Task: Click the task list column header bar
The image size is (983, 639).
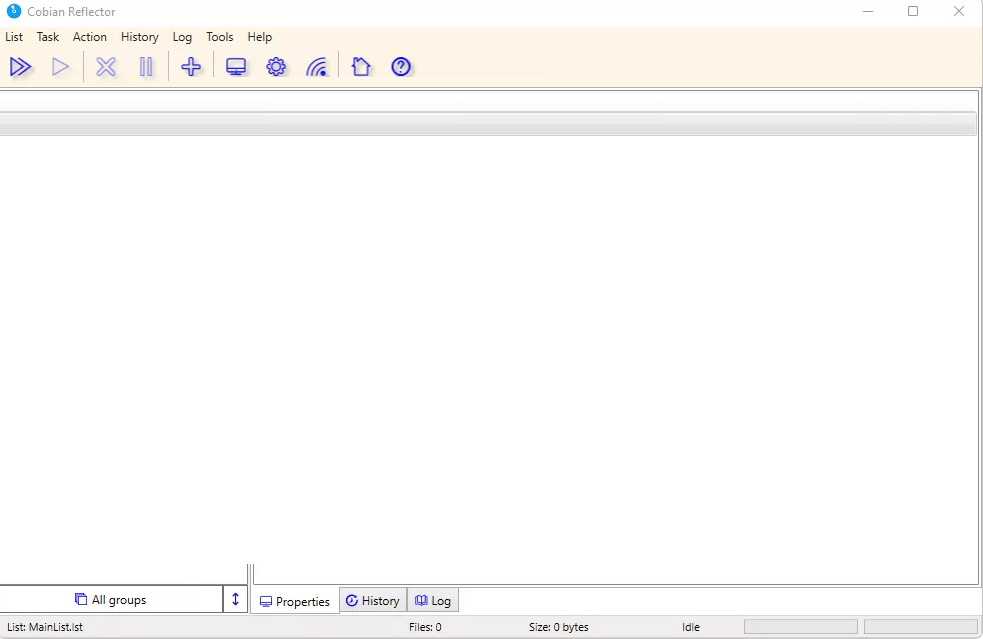Action: click(488, 124)
